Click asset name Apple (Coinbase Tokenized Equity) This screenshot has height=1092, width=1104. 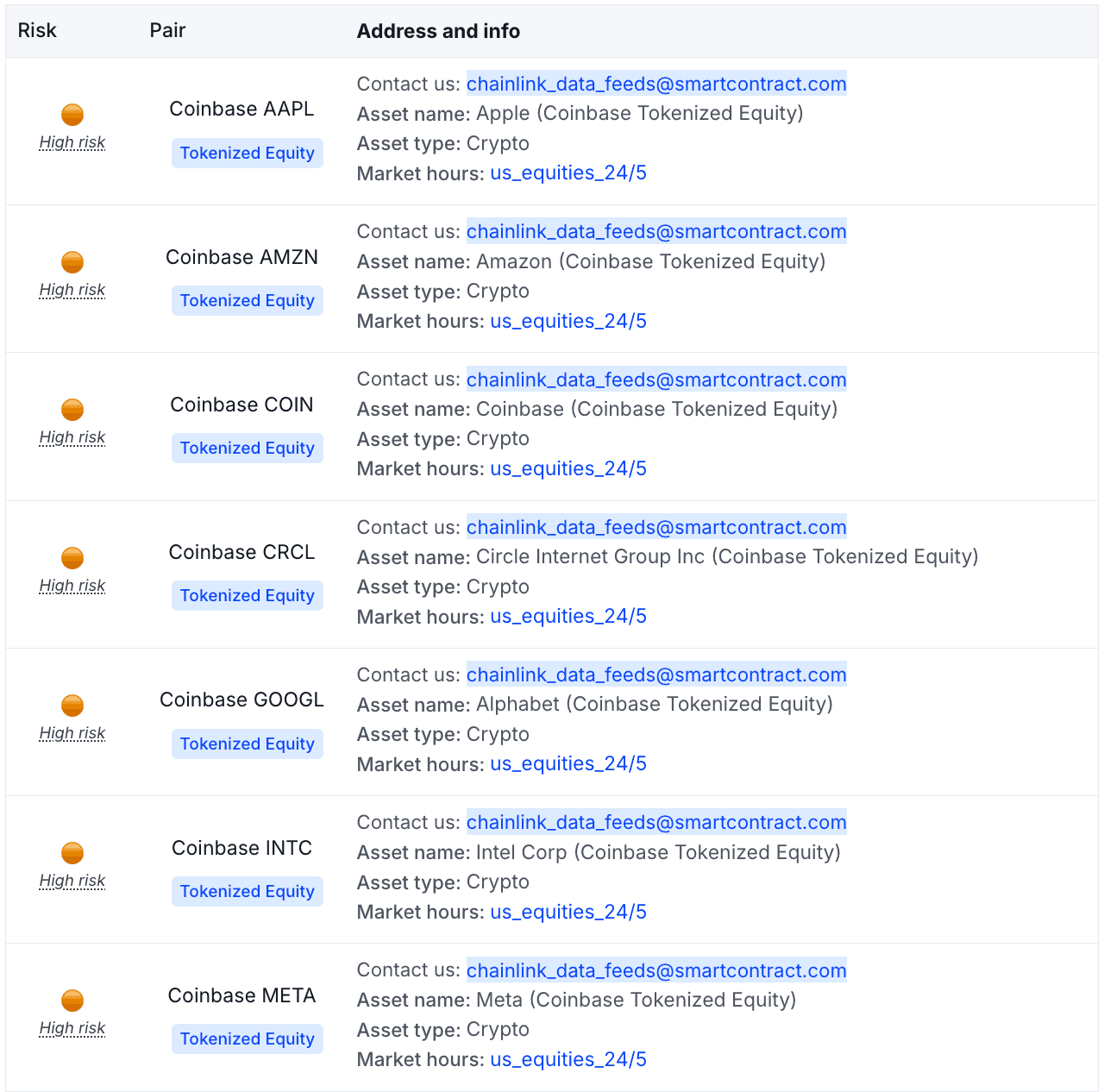coord(640,113)
